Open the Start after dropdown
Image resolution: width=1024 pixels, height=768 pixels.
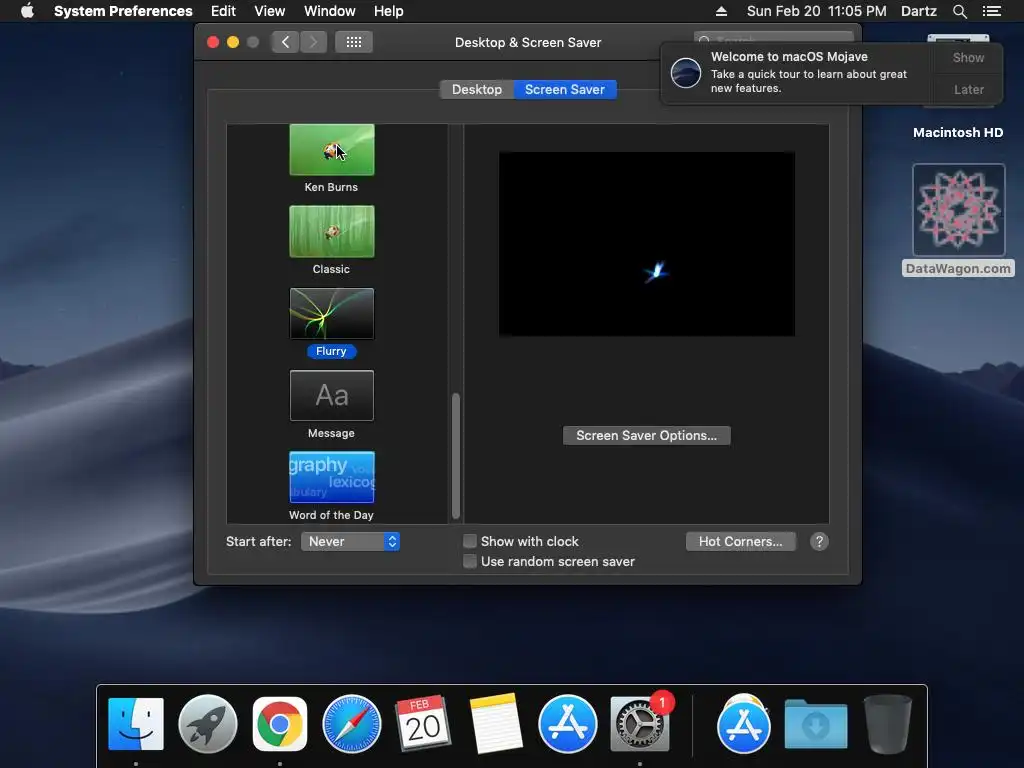pos(350,541)
